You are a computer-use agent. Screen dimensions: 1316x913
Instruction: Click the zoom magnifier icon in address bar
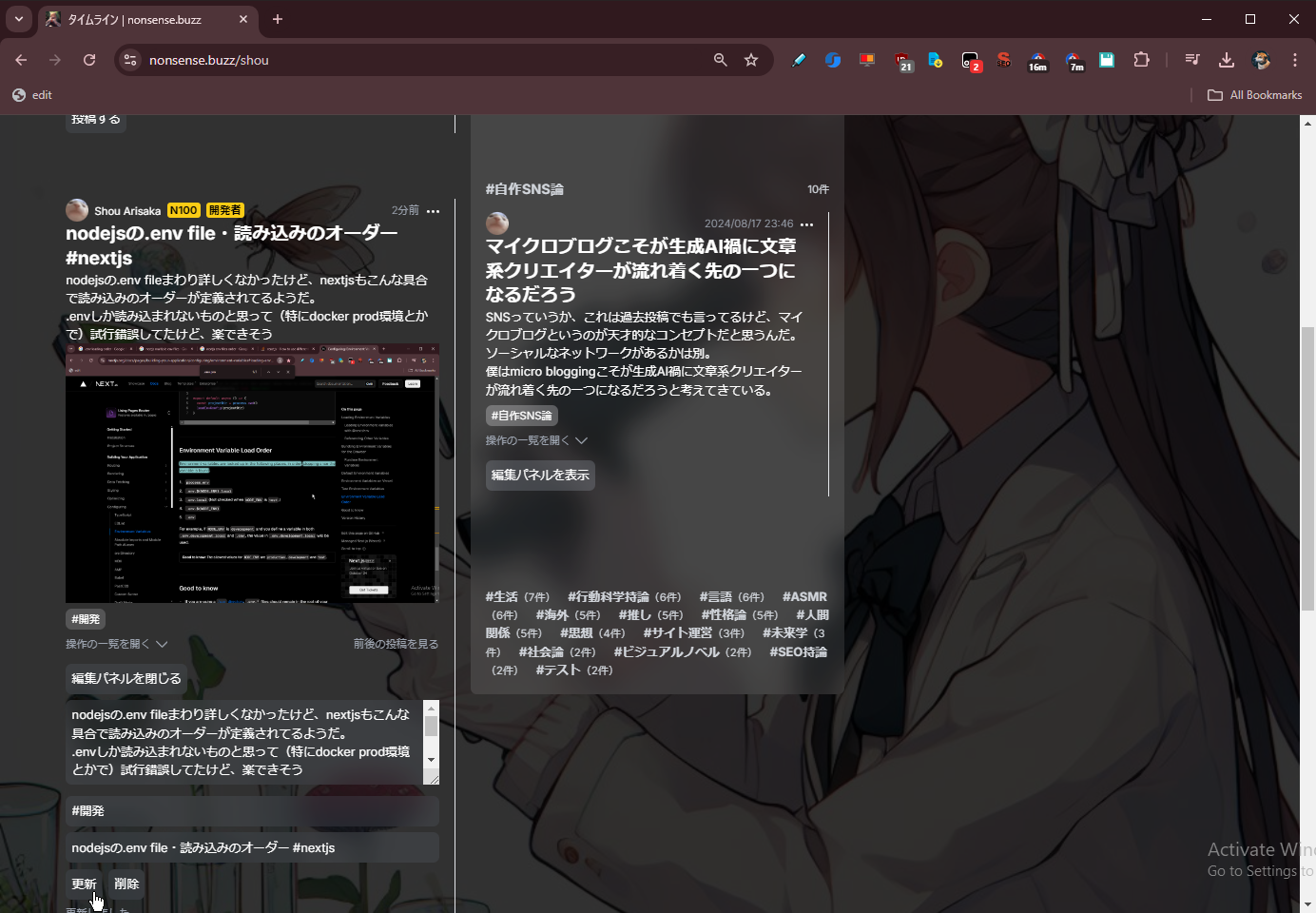[721, 60]
